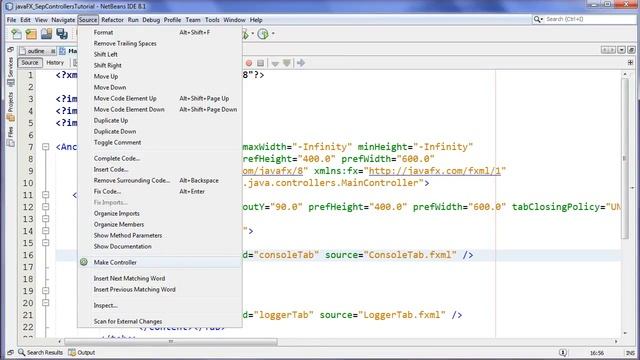Select Scan for External Changes
The image size is (640, 360).
click(160, 321)
